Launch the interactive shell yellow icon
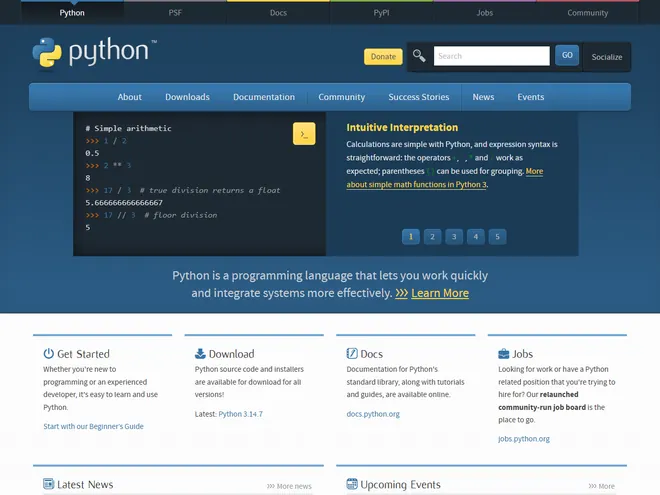660x495 pixels. click(304, 134)
